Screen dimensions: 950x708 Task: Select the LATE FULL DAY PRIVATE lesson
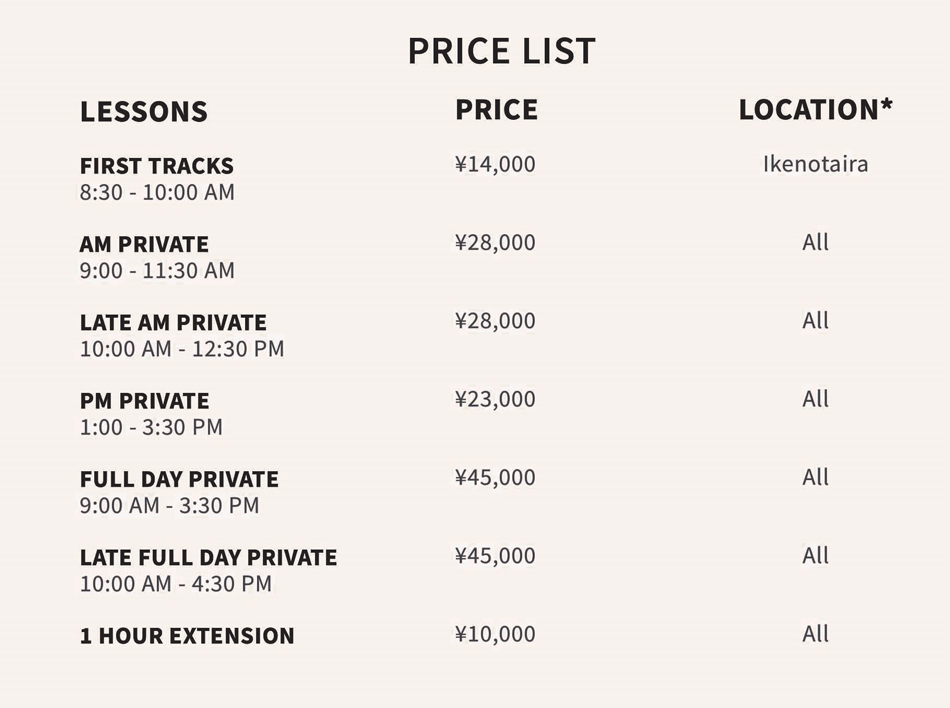click(208, 557)
